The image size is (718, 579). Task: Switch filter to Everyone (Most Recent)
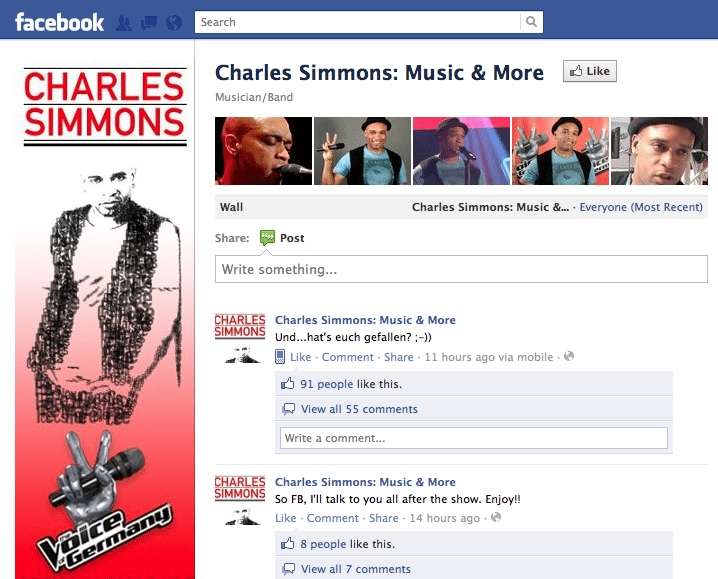(x=641, y=207)
